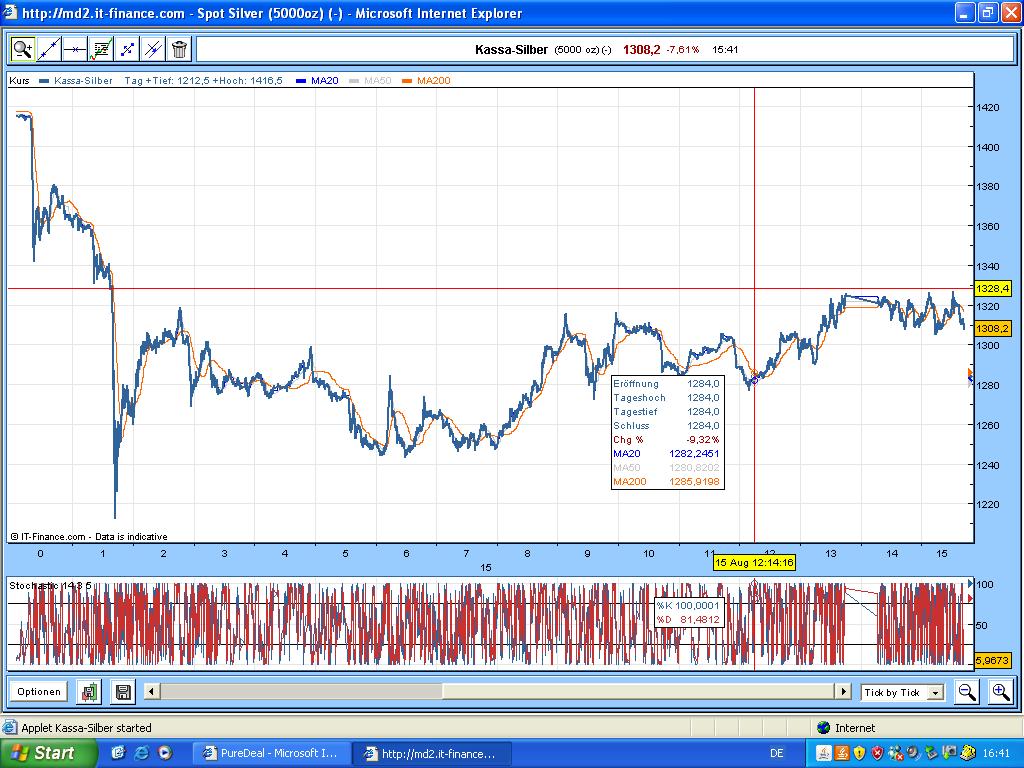Open the Windows Start menu
The width and height of the screenshot is (1024, 768).
click(41, 753)
